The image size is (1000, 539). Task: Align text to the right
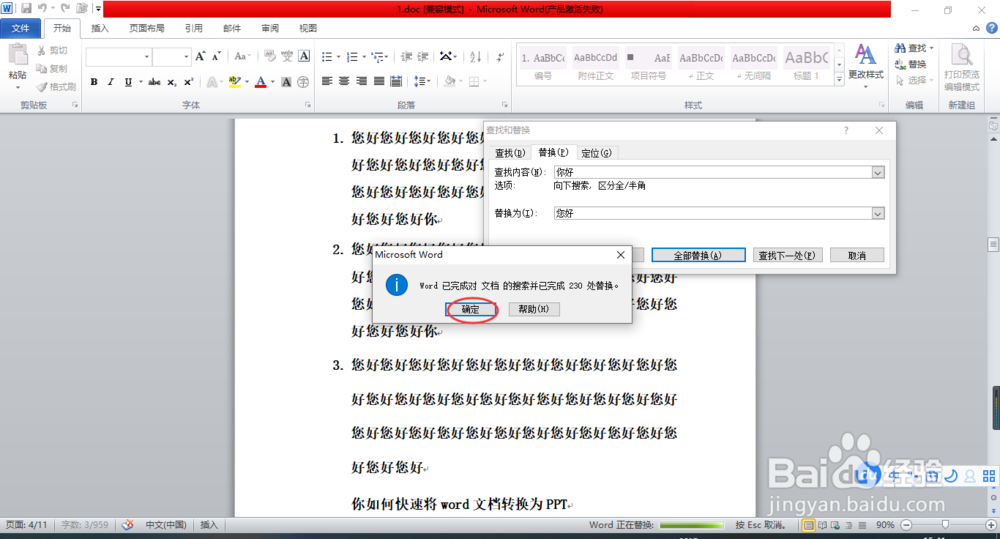pyautogui.click(x=362, y=81)
